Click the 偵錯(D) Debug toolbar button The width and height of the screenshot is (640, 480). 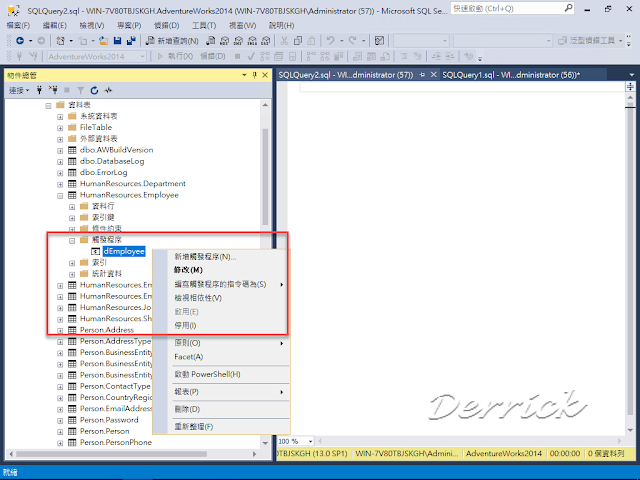[x=213, y=56]
